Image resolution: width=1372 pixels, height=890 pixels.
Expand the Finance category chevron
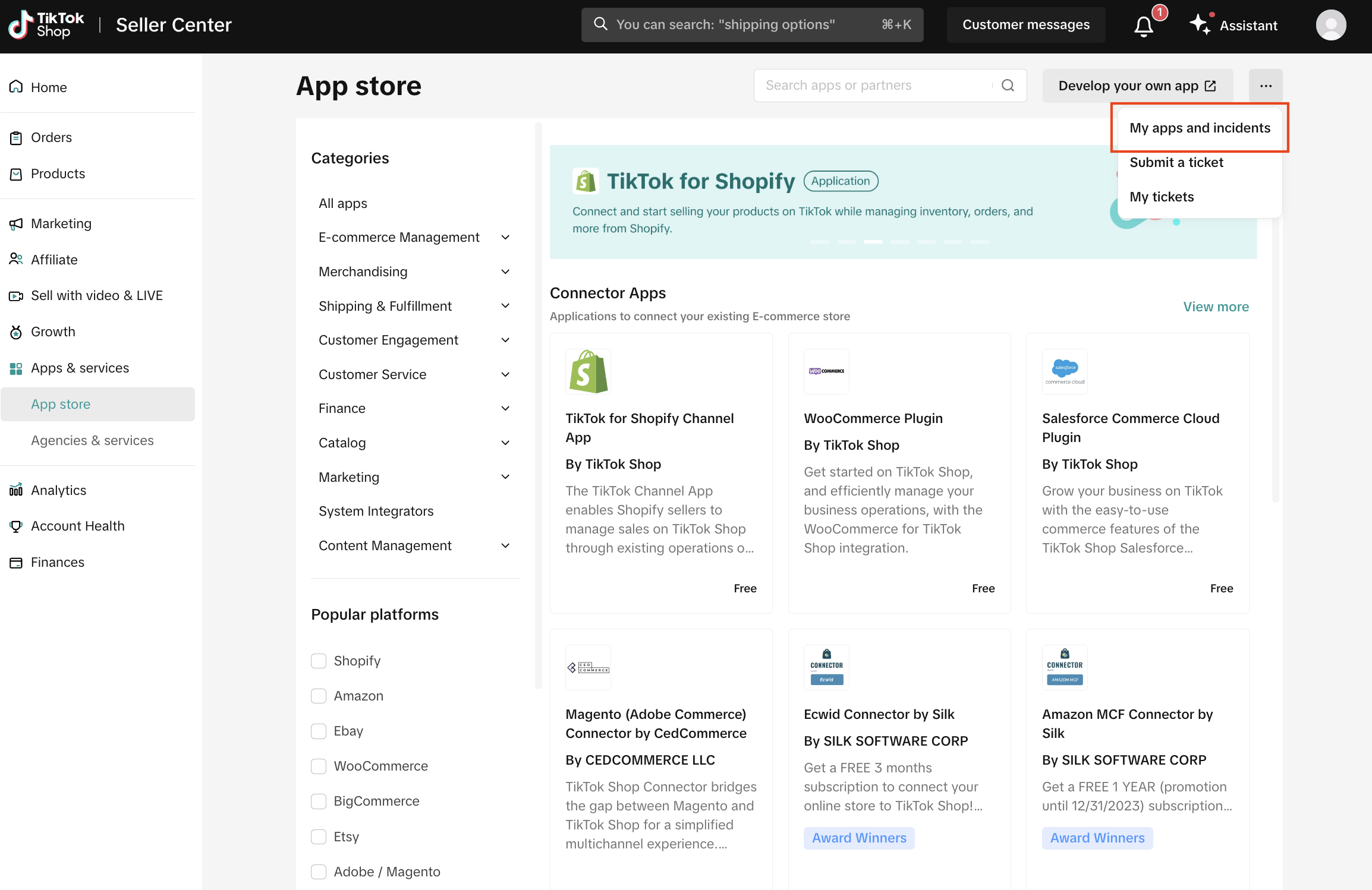pos(505,409)
